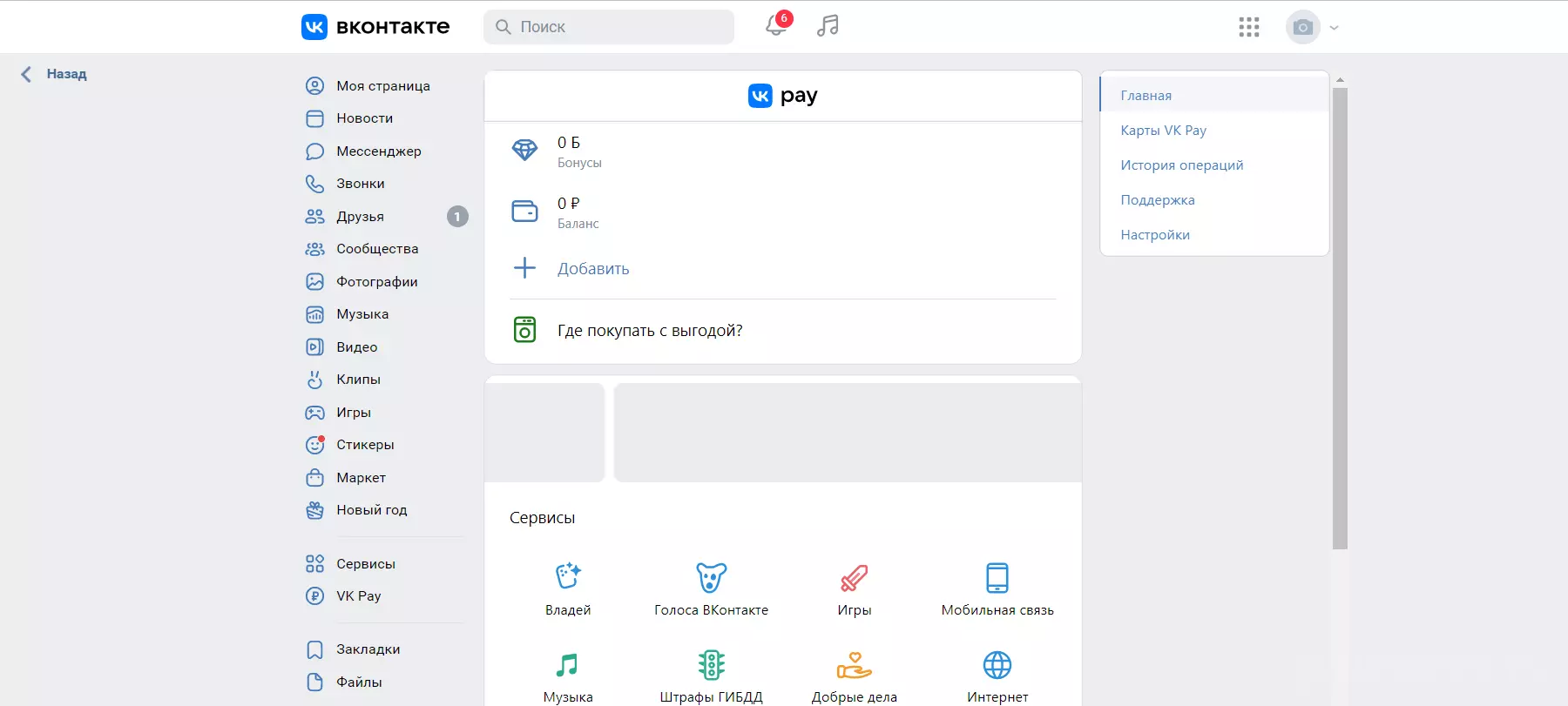Viewport: 1568px width, 706px height.
Task: Click the Музыка sidebar icon
Action: point(314,314)
